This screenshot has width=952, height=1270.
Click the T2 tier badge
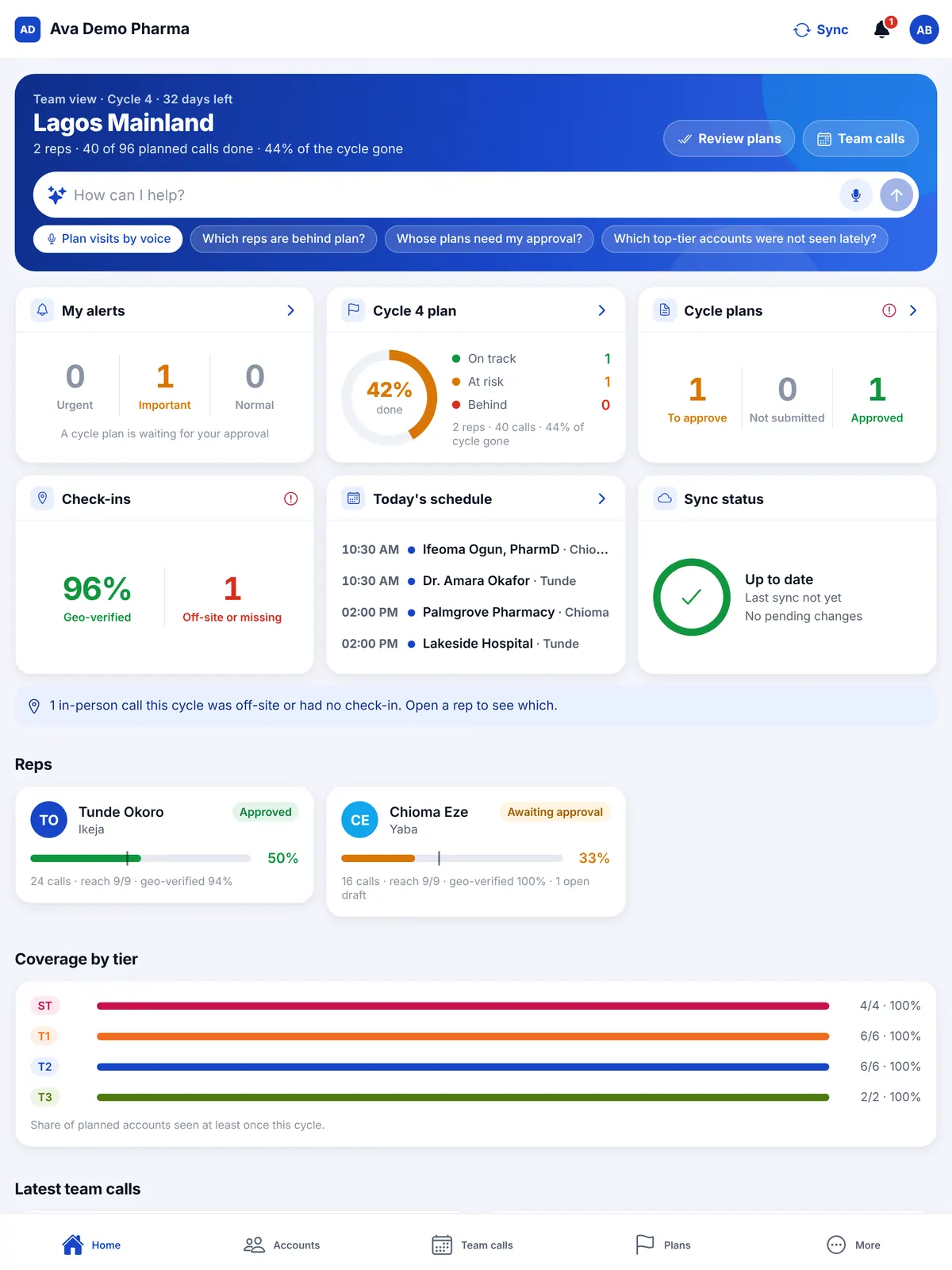45,1067
